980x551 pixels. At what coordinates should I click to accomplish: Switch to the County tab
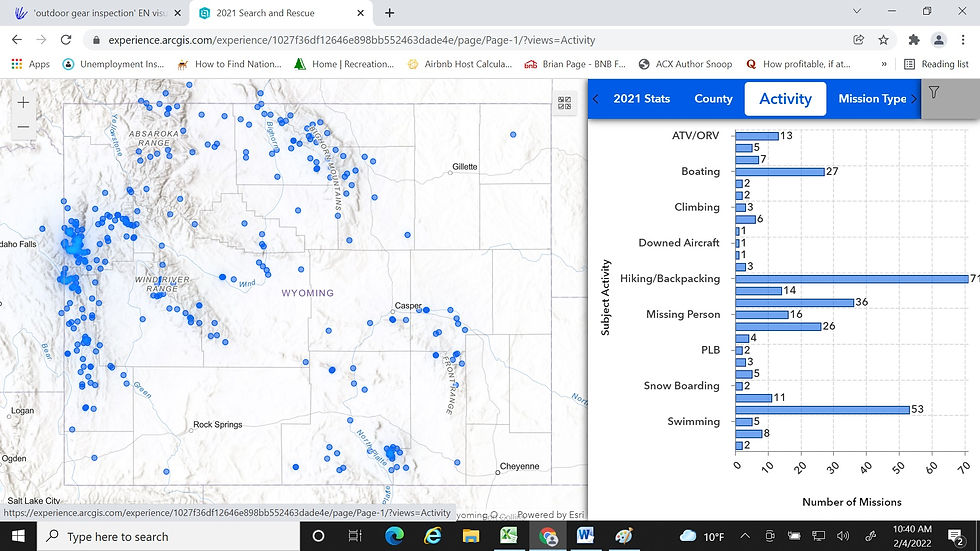click(x=713, y=99)
